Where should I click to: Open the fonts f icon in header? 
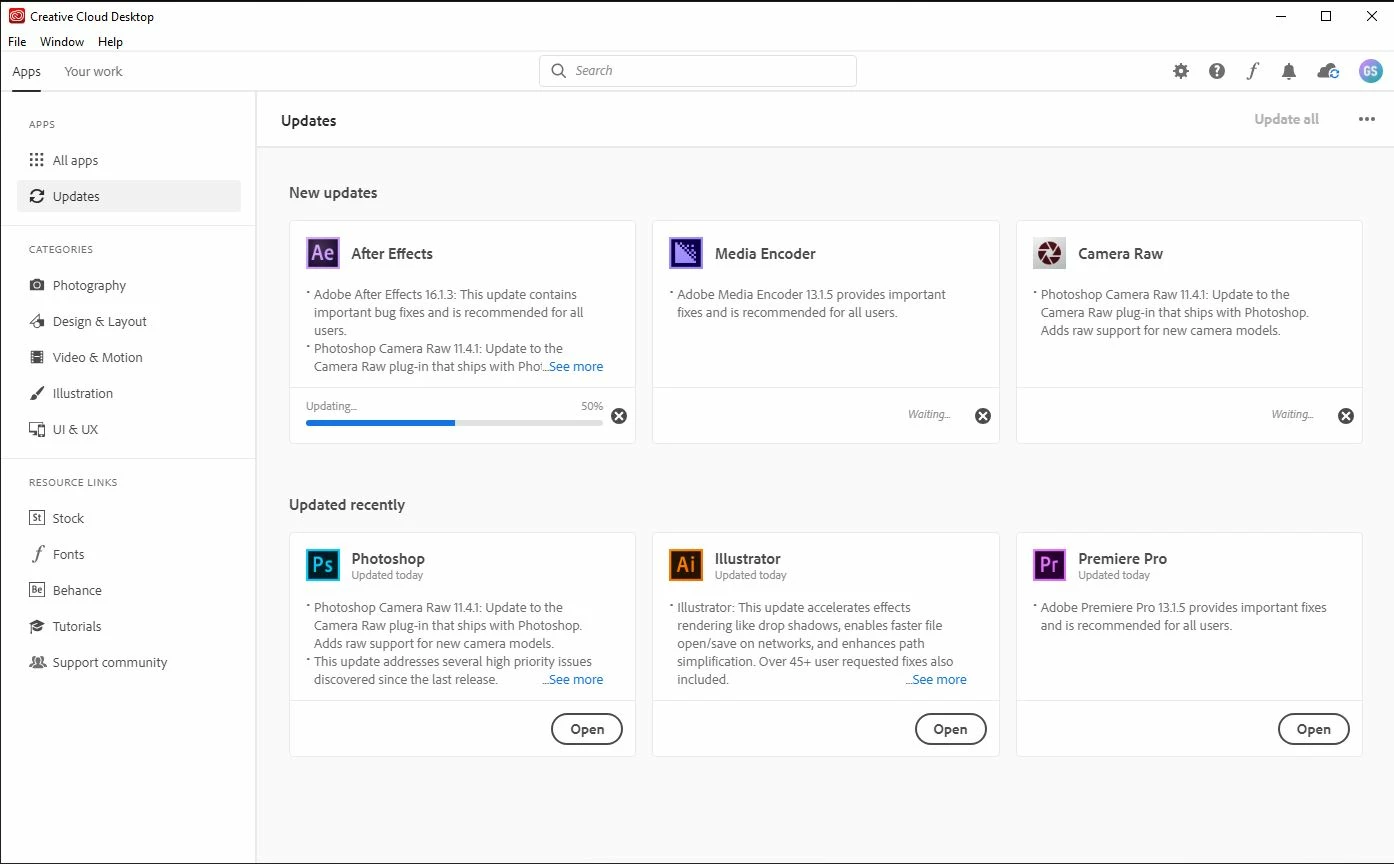1252,71
